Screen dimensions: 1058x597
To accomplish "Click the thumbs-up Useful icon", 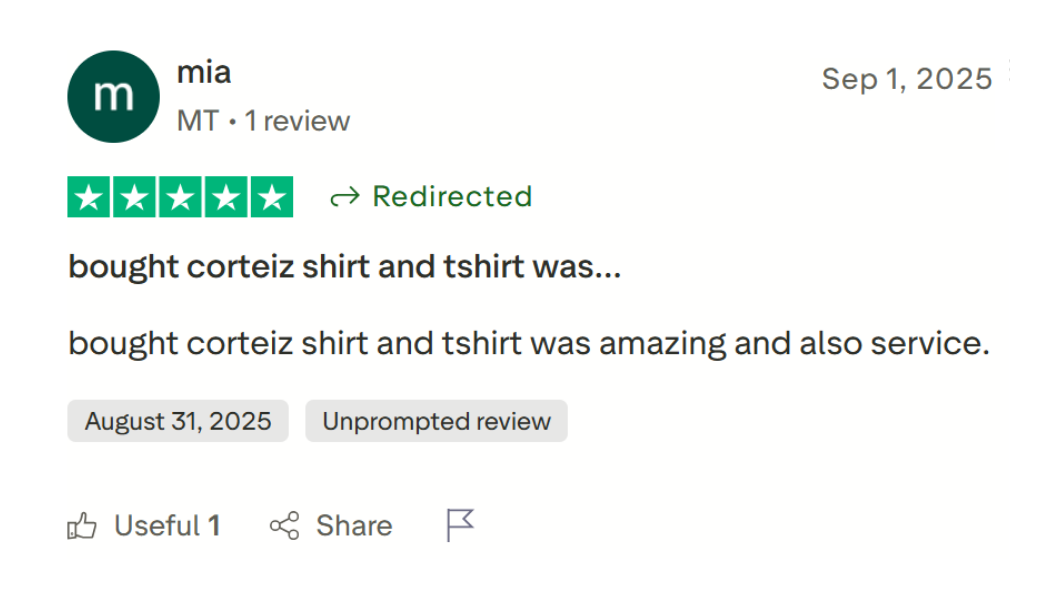I will click(x=82, y=526).
